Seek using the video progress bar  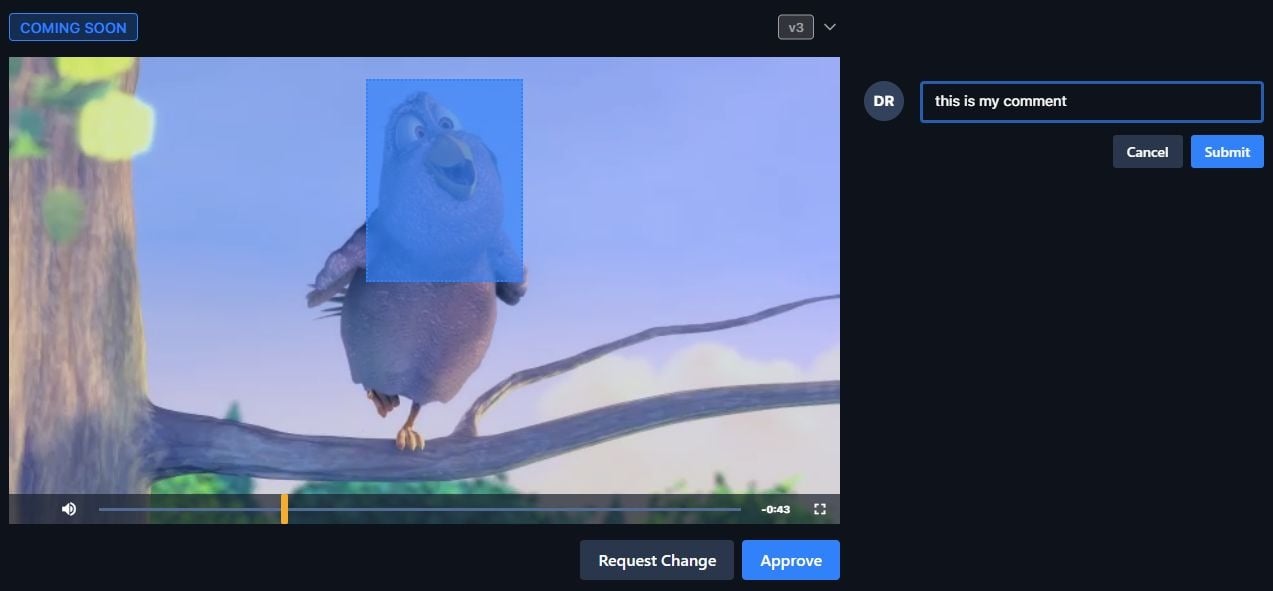click(420, 509)
